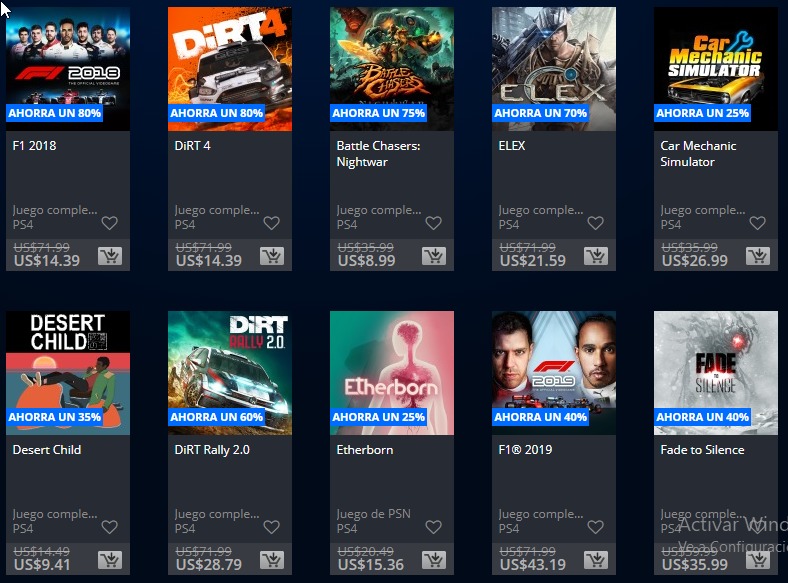This screenshot has width=788, height=583.
Task: Favorite Etherborn using the heart icon
Action: (433, 527)
